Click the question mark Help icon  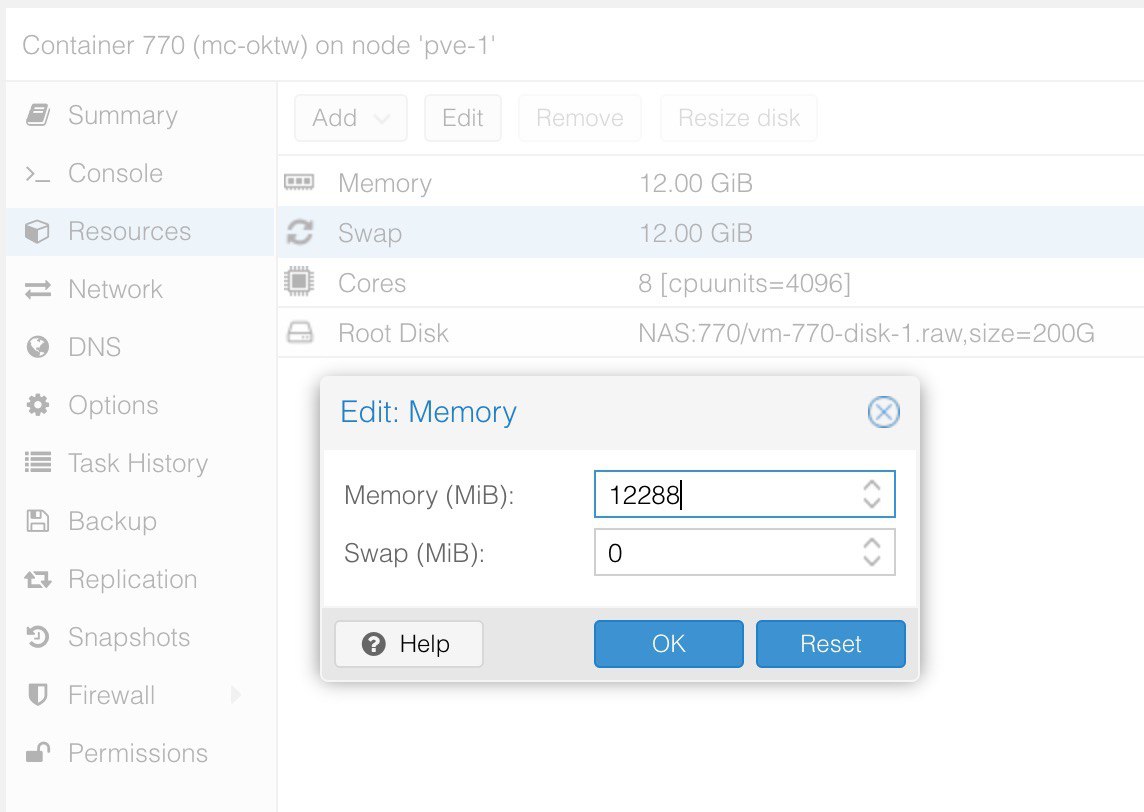click(x=374, y=644)
